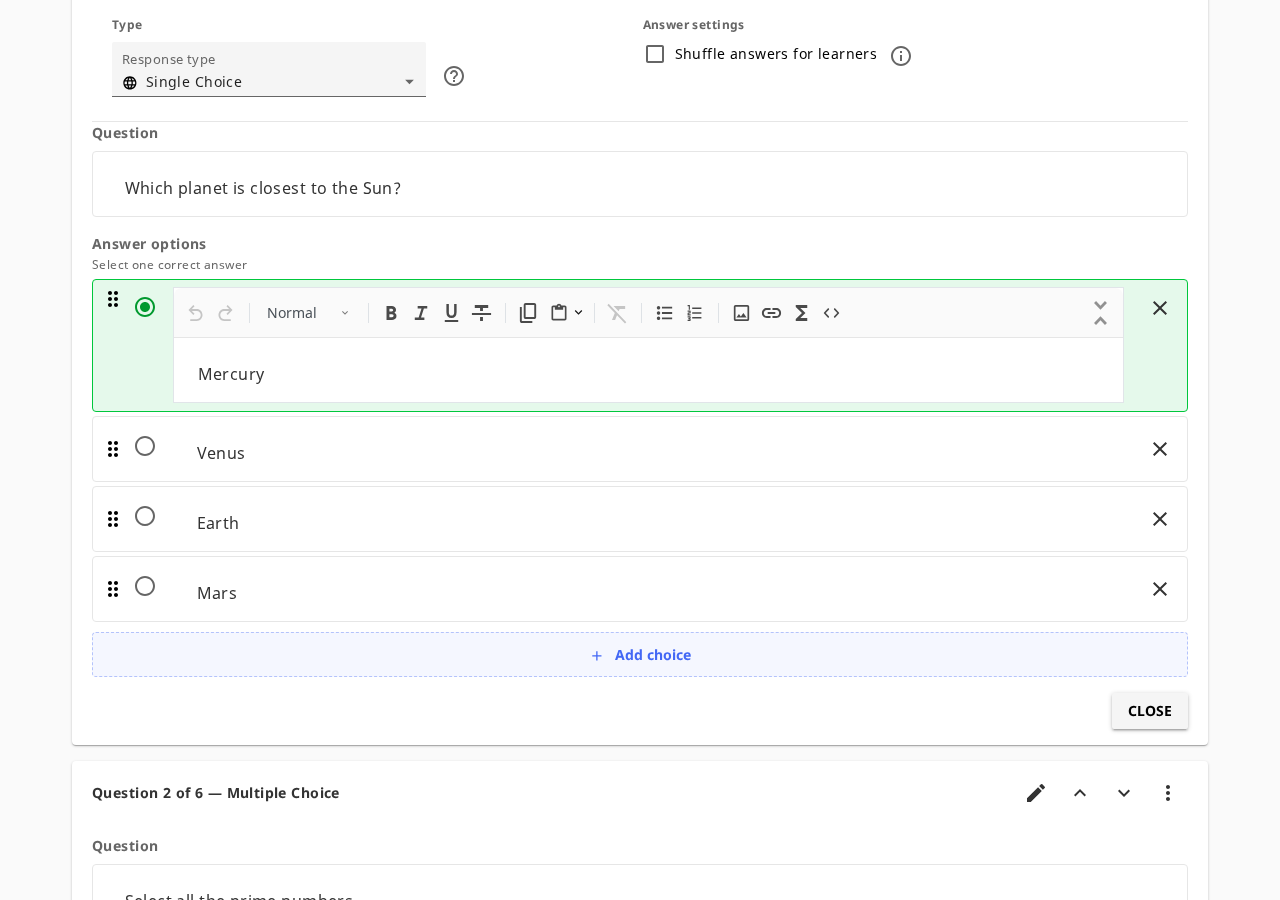1280x900 pixels.
Task: Open the Normal paragraph style dropdown
Action: [x=309, y=313]
